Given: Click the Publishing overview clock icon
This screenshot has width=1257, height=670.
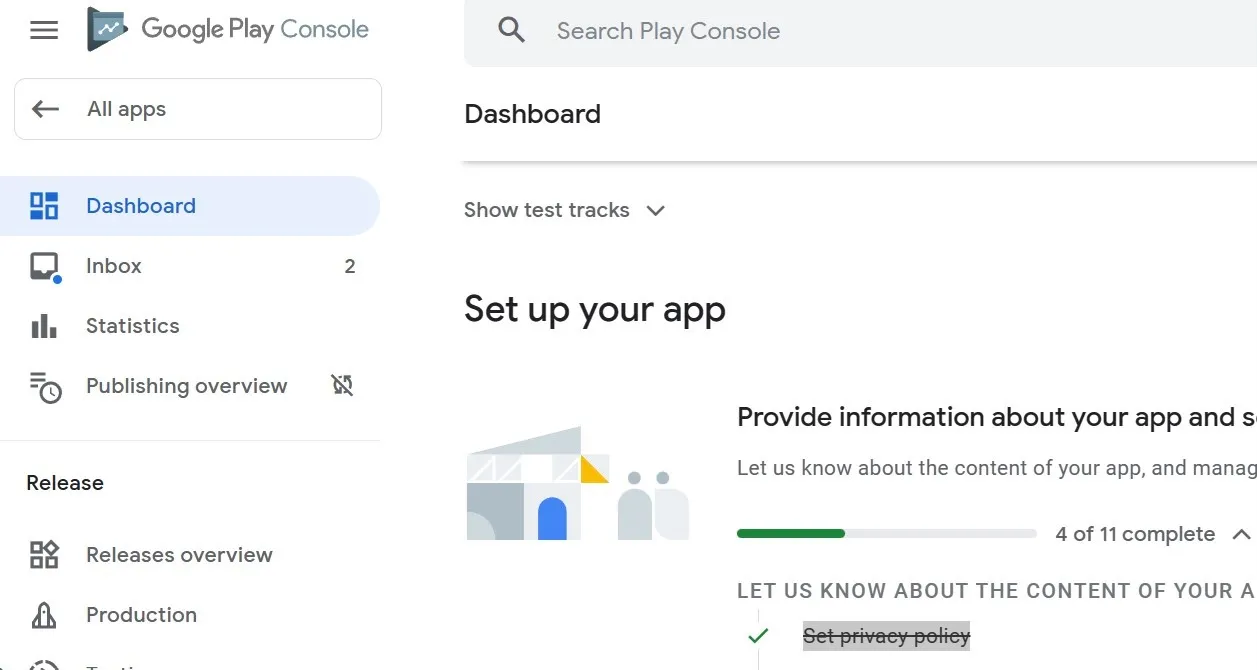Looking at the screenshot, I should (x=45, y=387).
